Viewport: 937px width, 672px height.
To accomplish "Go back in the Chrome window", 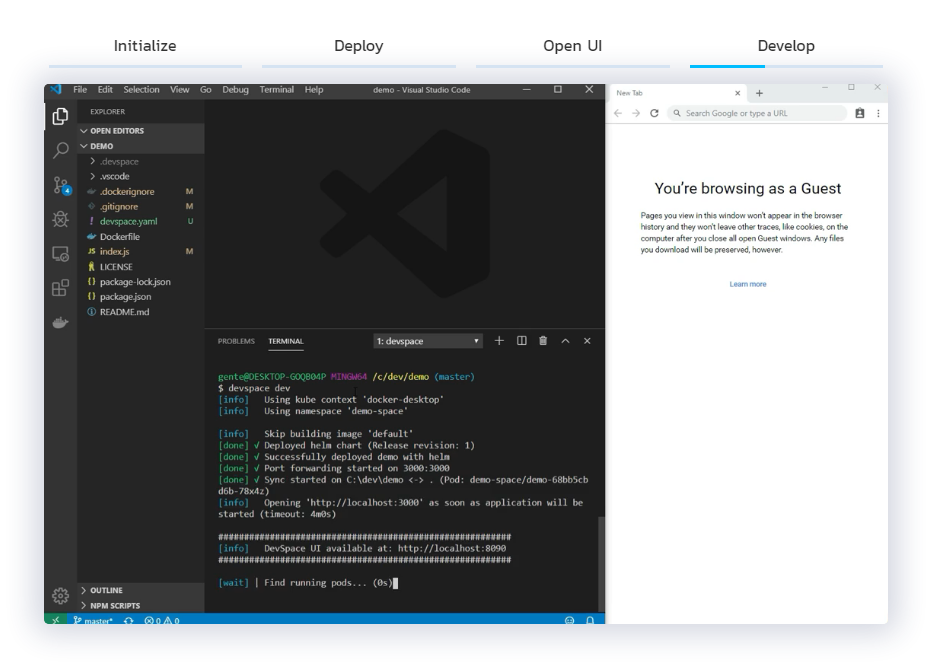I will (x=618, y=113).
